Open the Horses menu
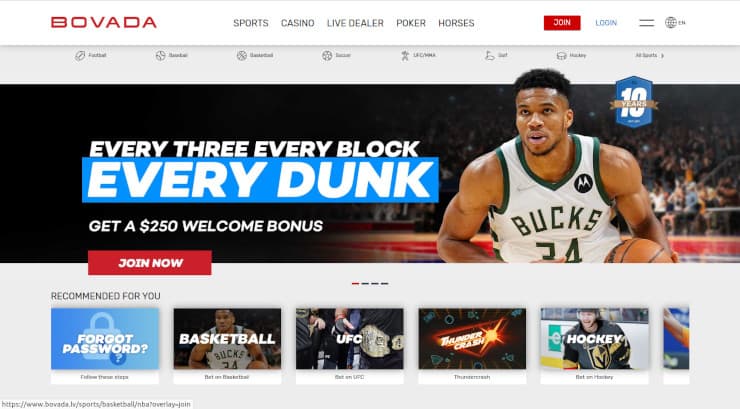 (456, 23)
